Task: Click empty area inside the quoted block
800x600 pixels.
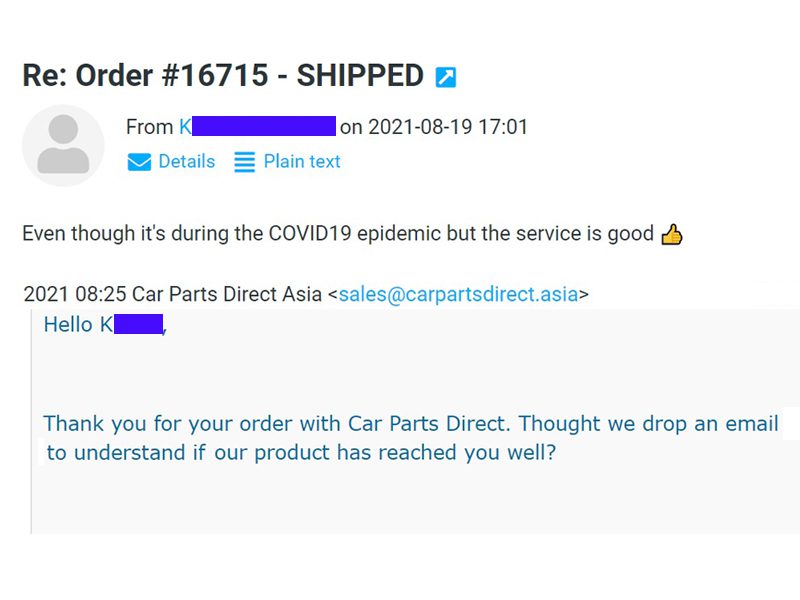Action: tap(408, 500)
